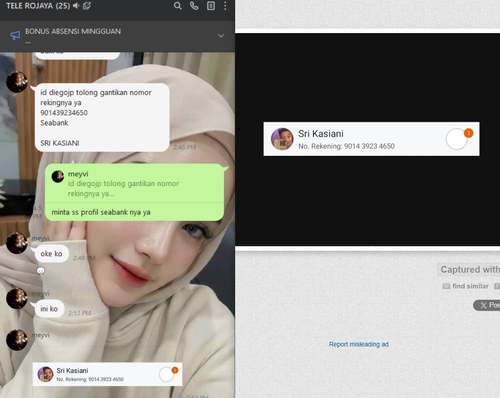Viewport: 500px width, 398px height.
Task: Click the megaphone pinned message icon
Action: [x=15, y=35]
